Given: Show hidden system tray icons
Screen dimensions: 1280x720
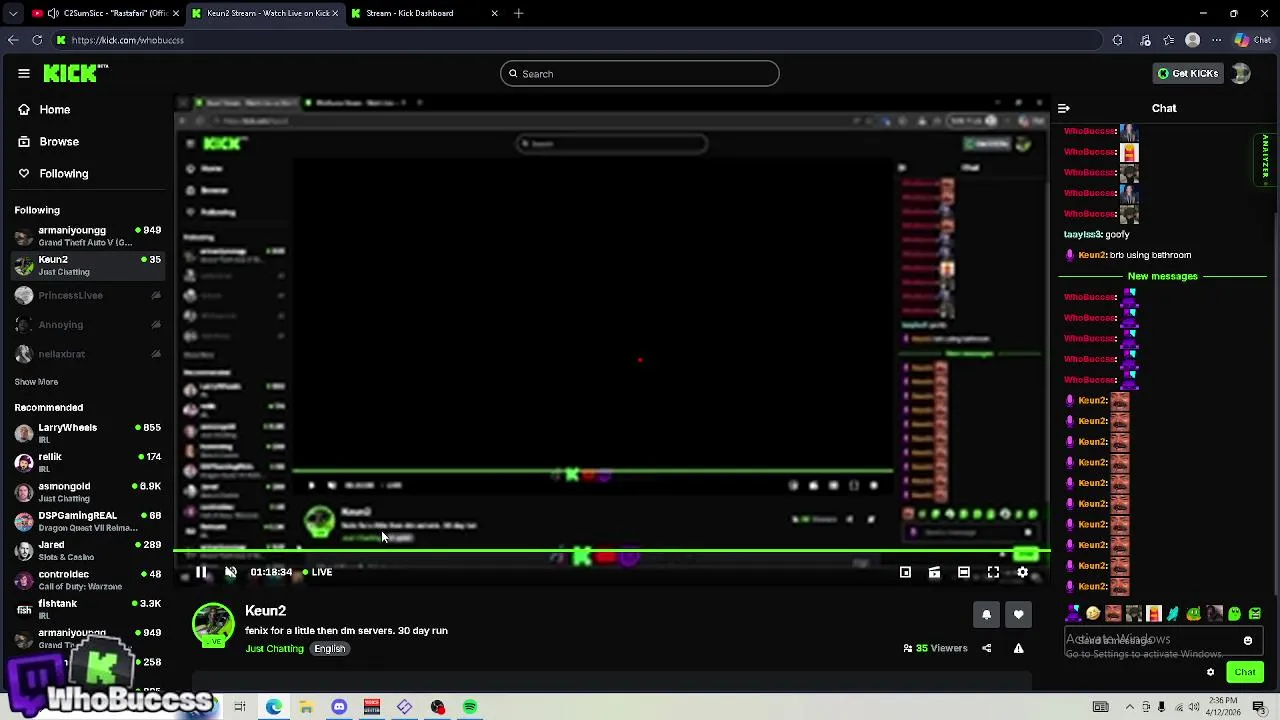Looking at the screenshot, I should coord(1128,707).
